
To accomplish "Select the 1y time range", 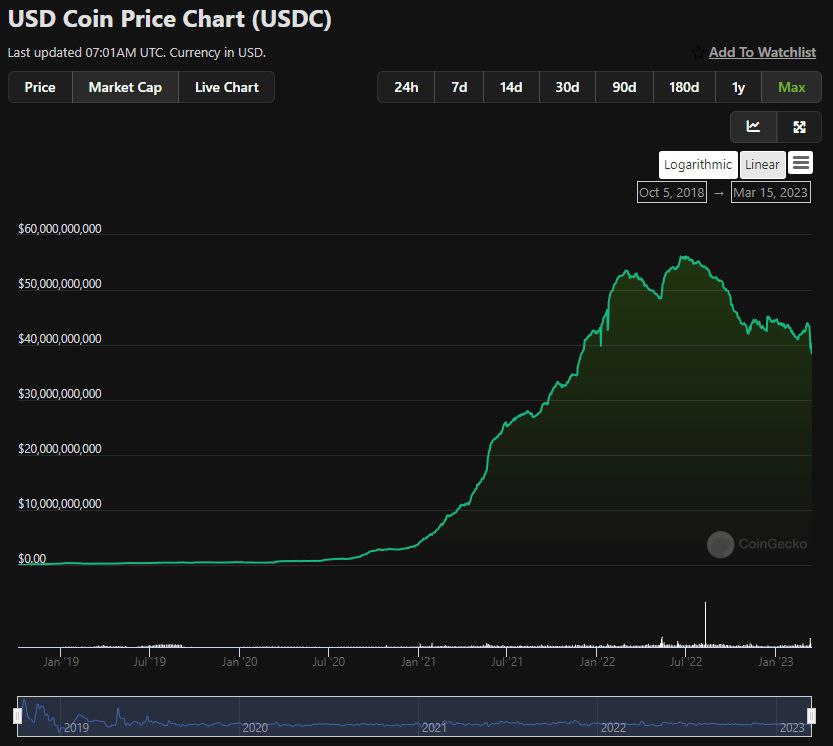I will [738, 87].
